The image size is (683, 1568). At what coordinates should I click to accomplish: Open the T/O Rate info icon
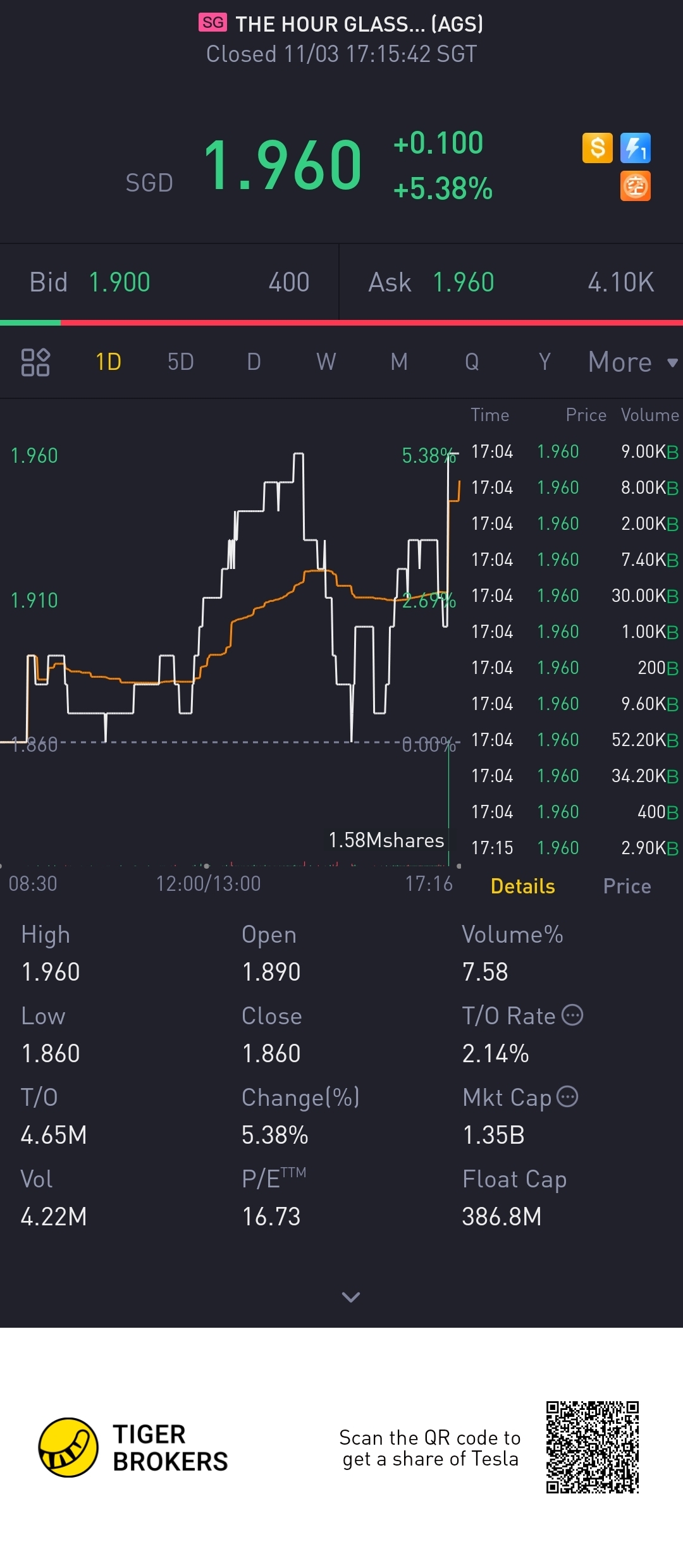tap(573, 1015)
